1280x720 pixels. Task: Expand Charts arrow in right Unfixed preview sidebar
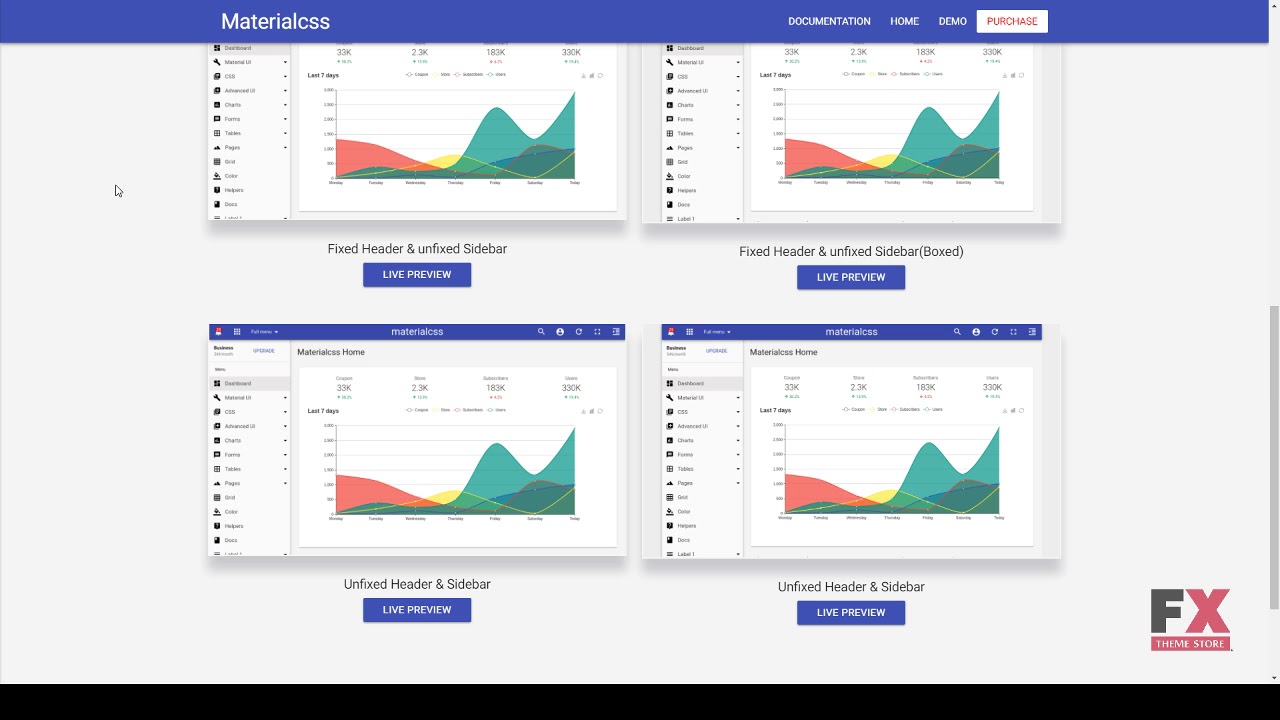[738, 441]
